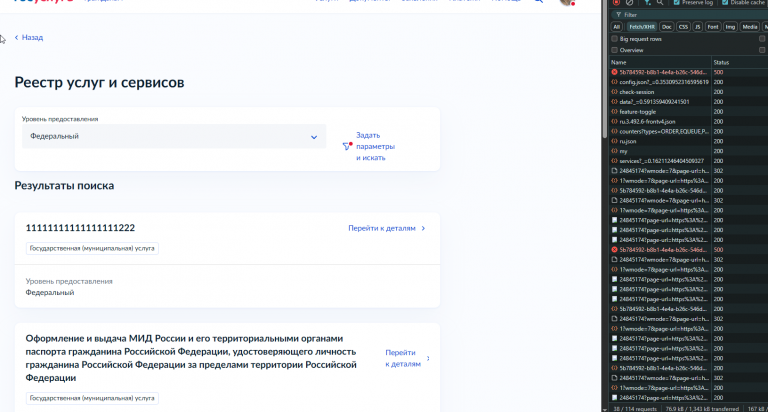Click the 76.9 kB / 1,343 kB transferred status text
This screenshot has height=412, width=768.
coord(702,409)
